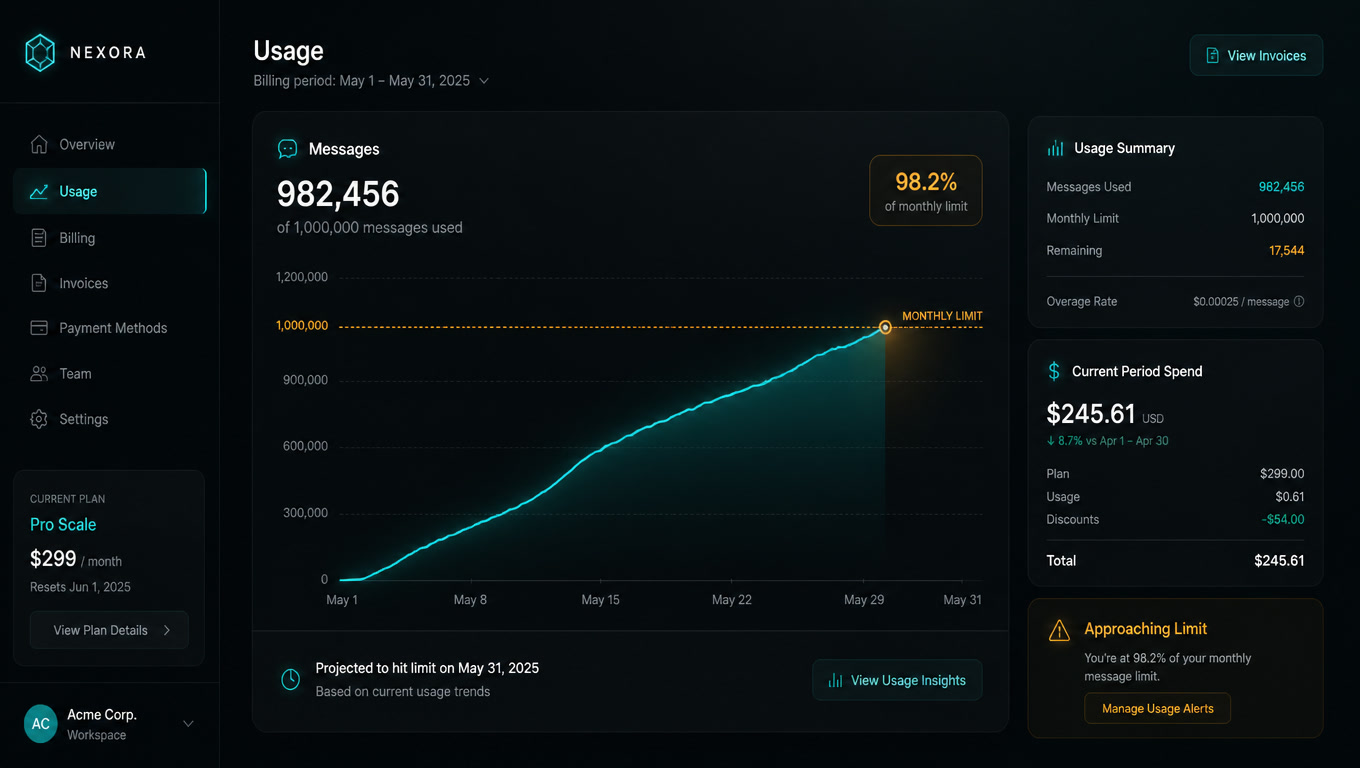Click the "8.7% vs Apr 1 – Apr 30" comparison
Viewport: 1360px width, 768px height.
click(1107, 441)
